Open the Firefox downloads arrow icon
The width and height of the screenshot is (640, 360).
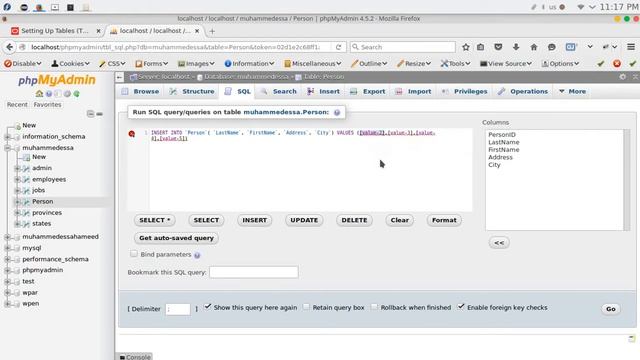pyautogui.click(x=516, y=47)
